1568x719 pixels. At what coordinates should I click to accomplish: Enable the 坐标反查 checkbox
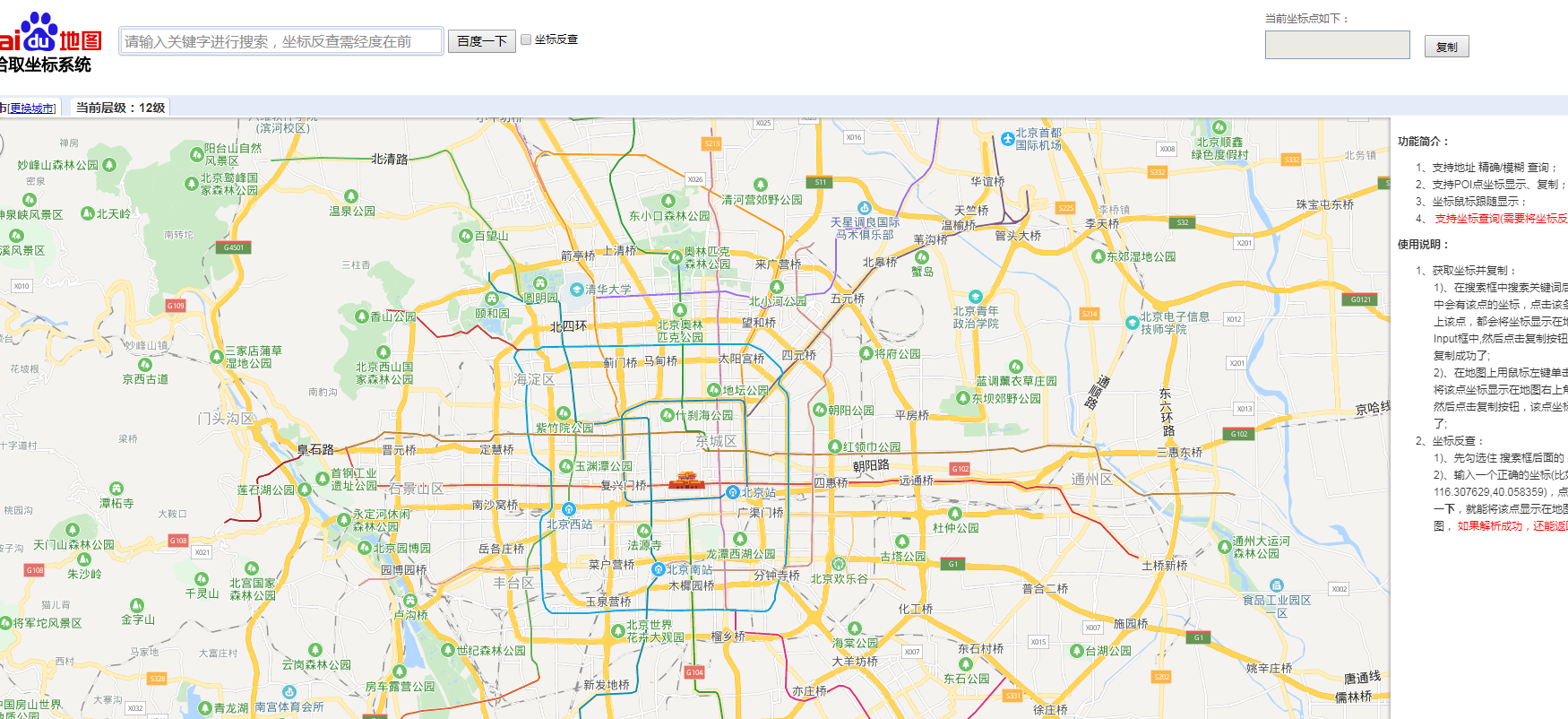click(526, 39)
